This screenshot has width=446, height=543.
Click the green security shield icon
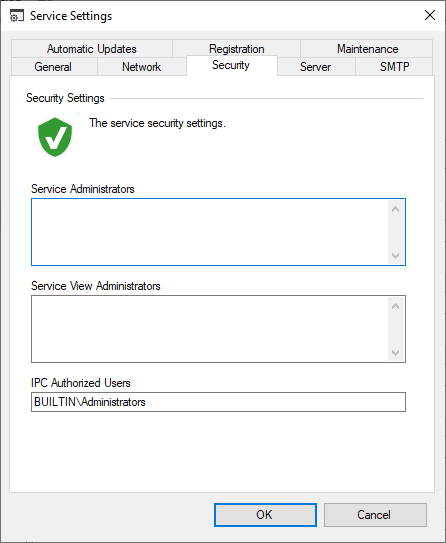[55, 137]
